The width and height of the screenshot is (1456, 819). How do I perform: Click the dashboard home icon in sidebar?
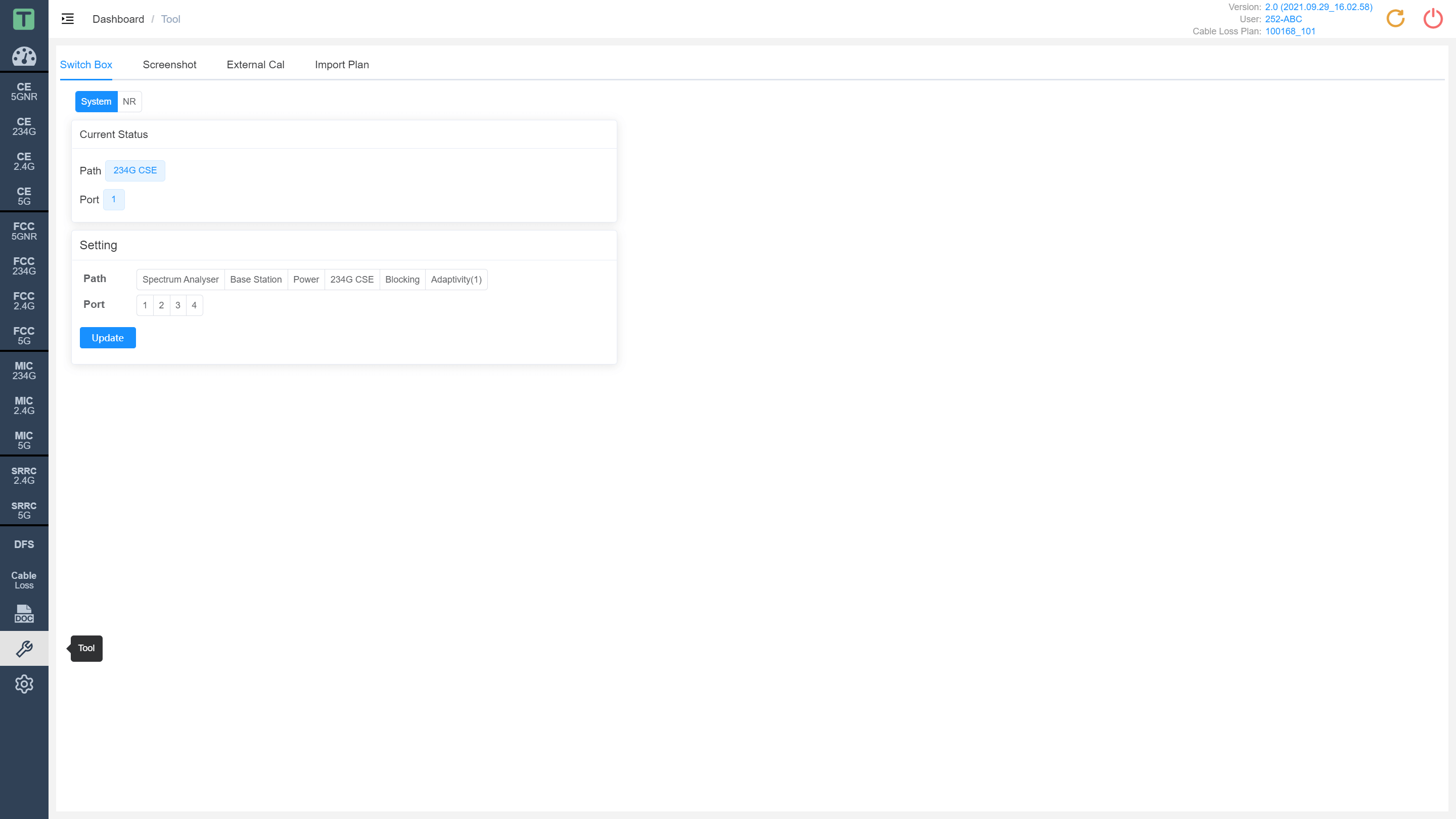point(24,56)
